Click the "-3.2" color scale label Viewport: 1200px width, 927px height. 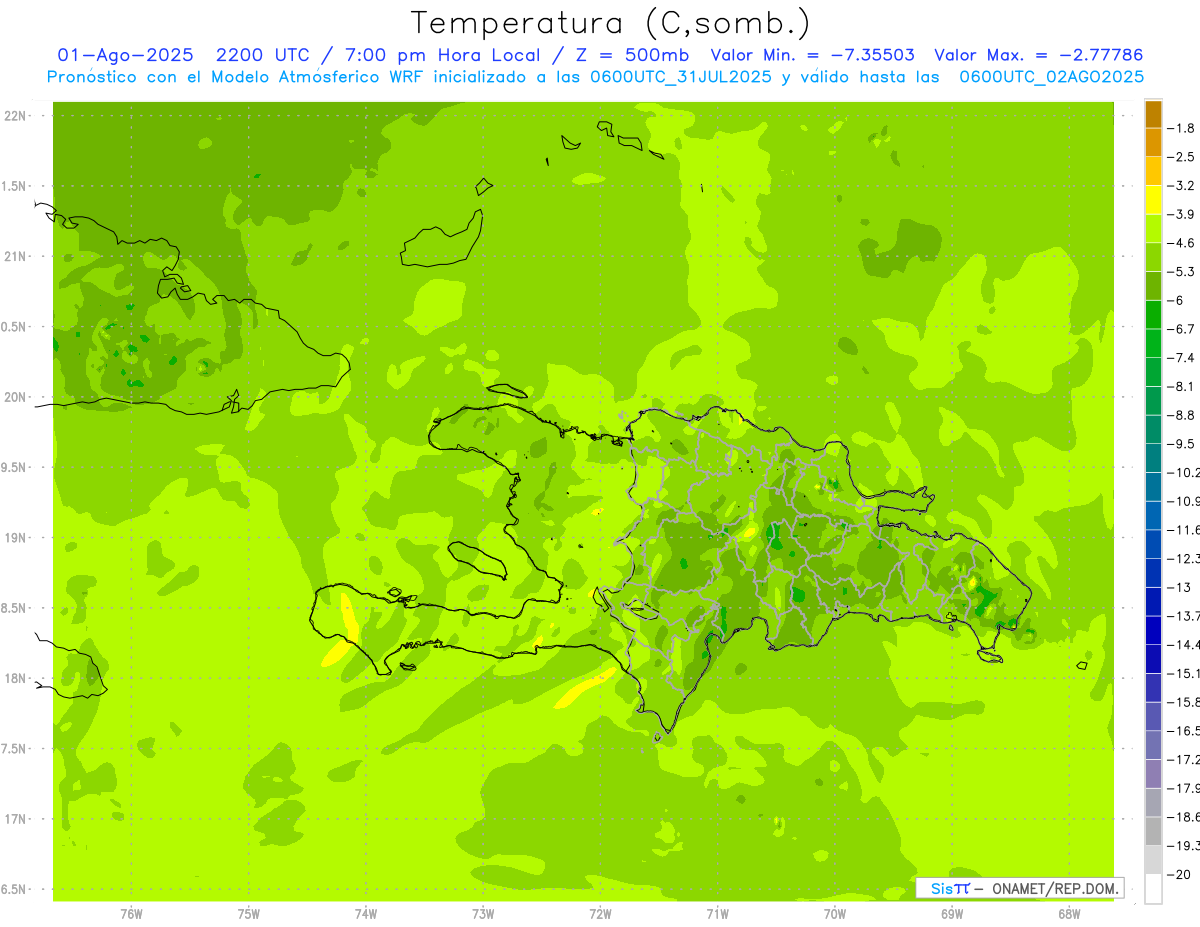(x=1182, y=185)
